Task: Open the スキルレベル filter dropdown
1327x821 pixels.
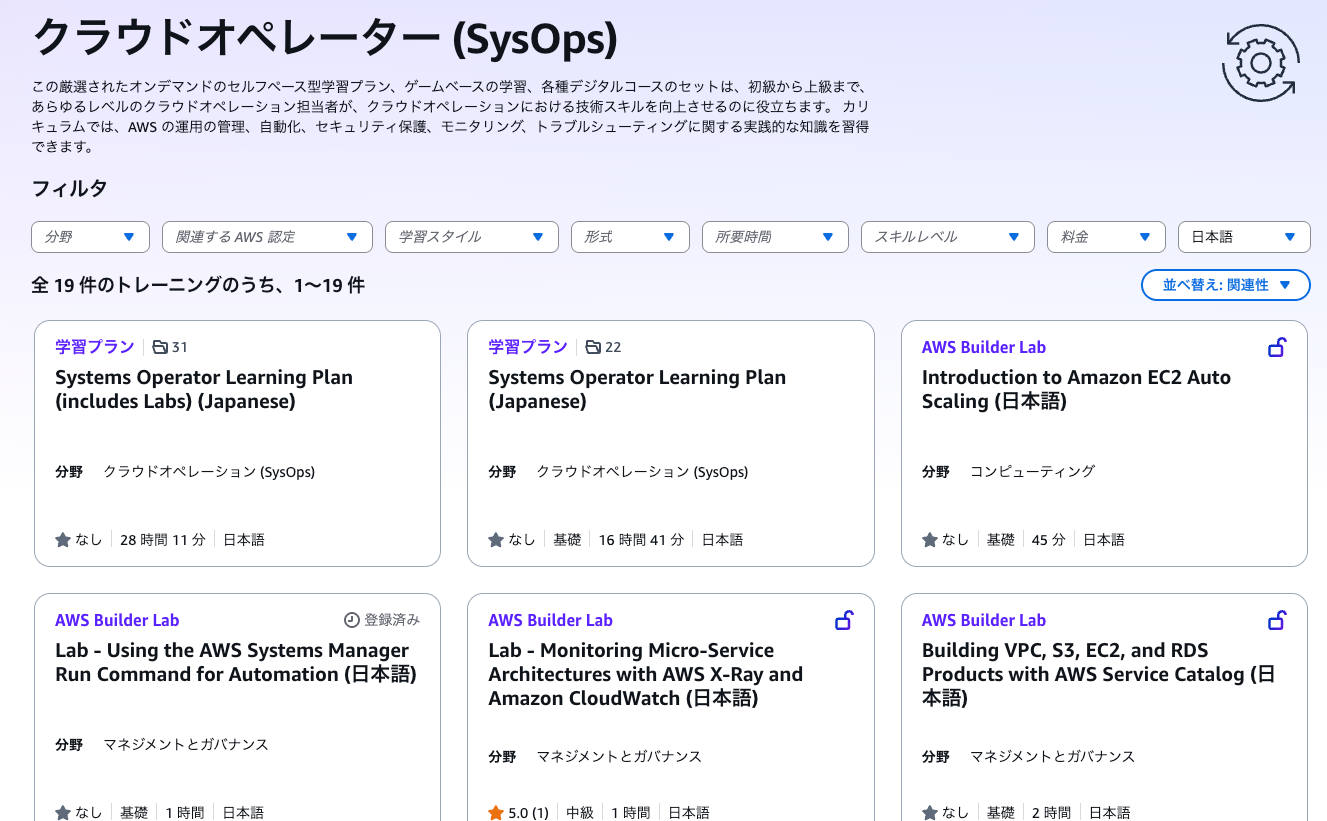Action: click(x=948, y=237)
